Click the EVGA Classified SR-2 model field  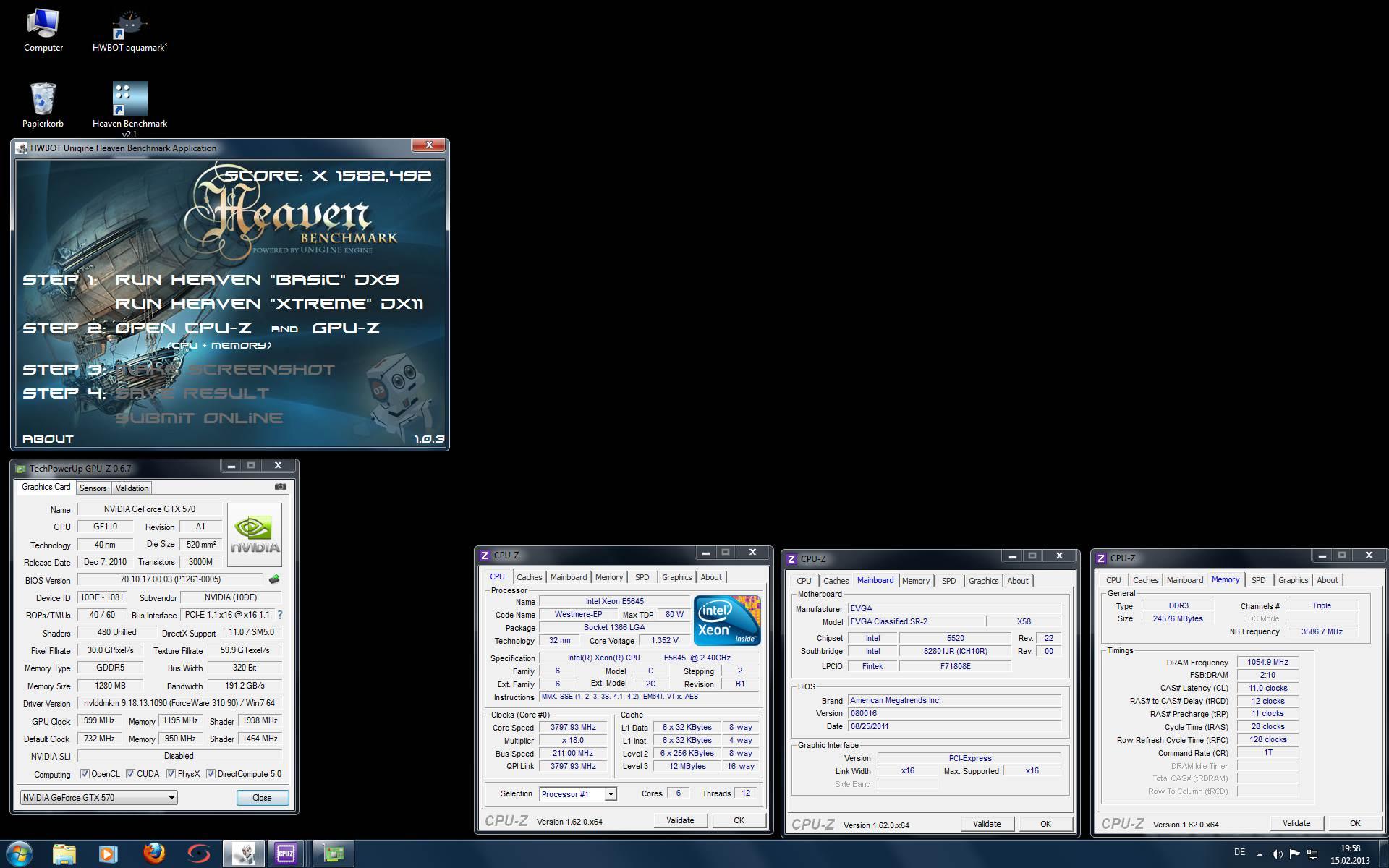[x=916, y=621]
